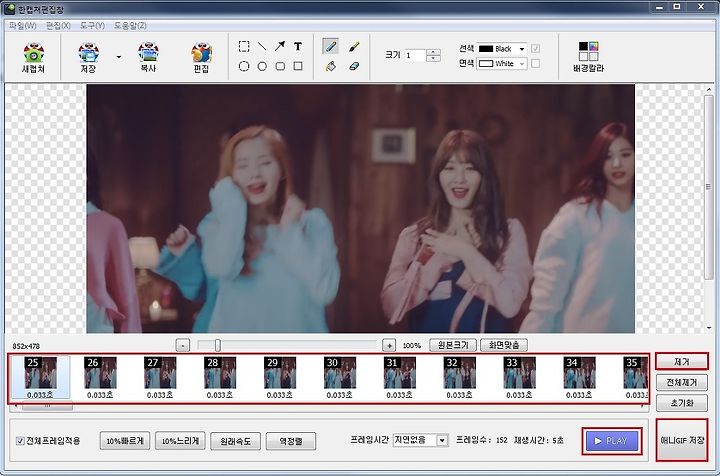Image resolution: width=720 pixels, height=476 pixels.
Task: Click the 전체제거 remove all button
Action: tap(681, 382)
